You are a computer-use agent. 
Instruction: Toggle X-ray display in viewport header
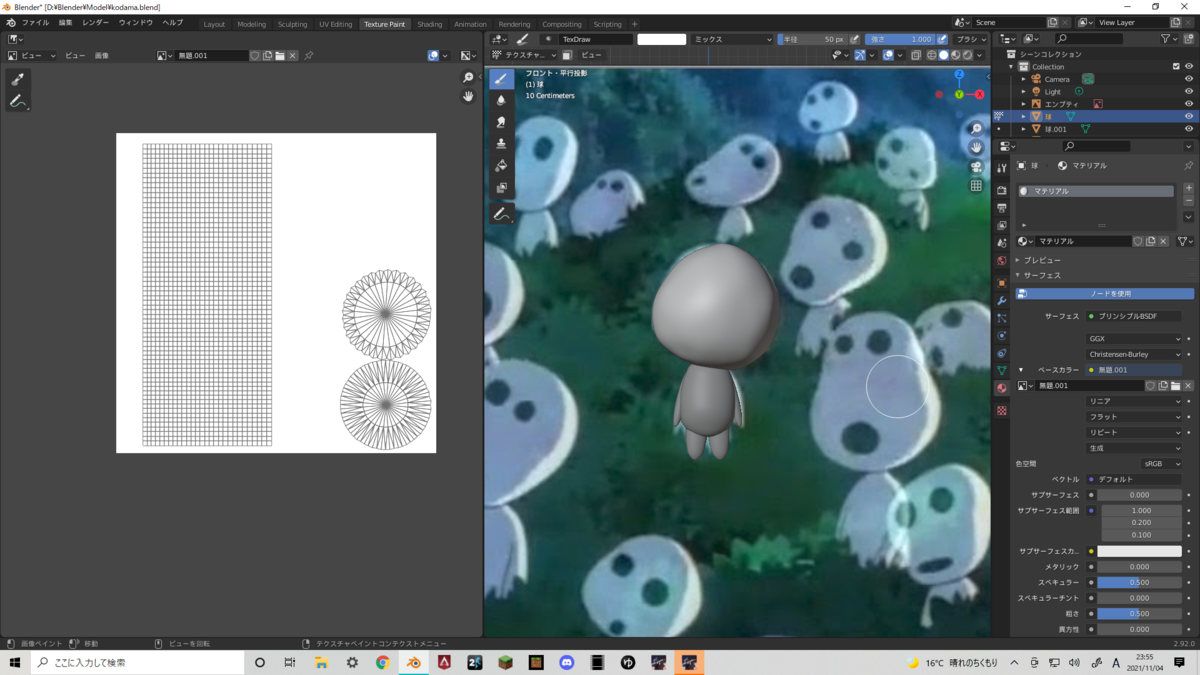916,55
